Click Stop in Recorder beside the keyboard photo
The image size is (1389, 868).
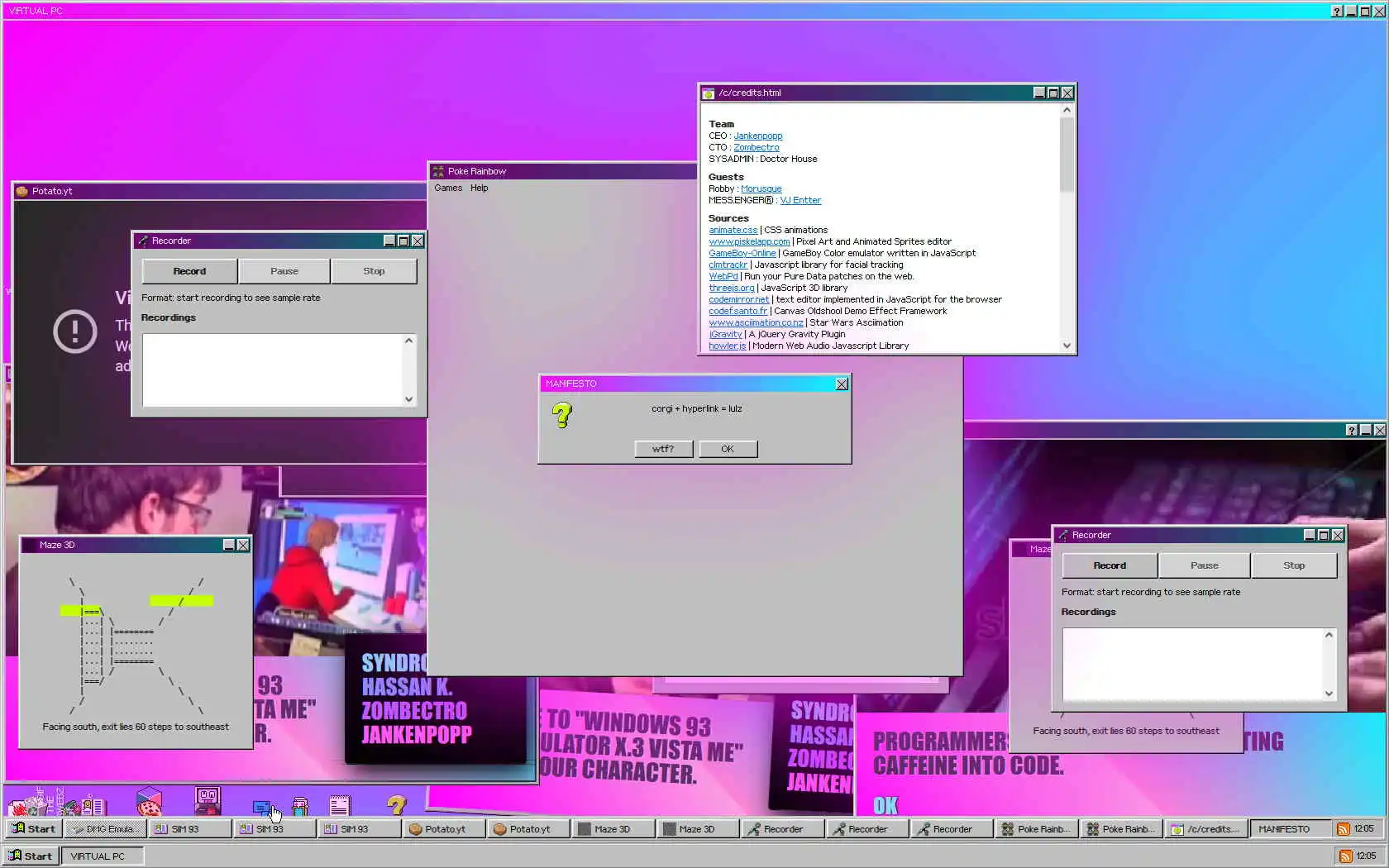coord(1294,565)
